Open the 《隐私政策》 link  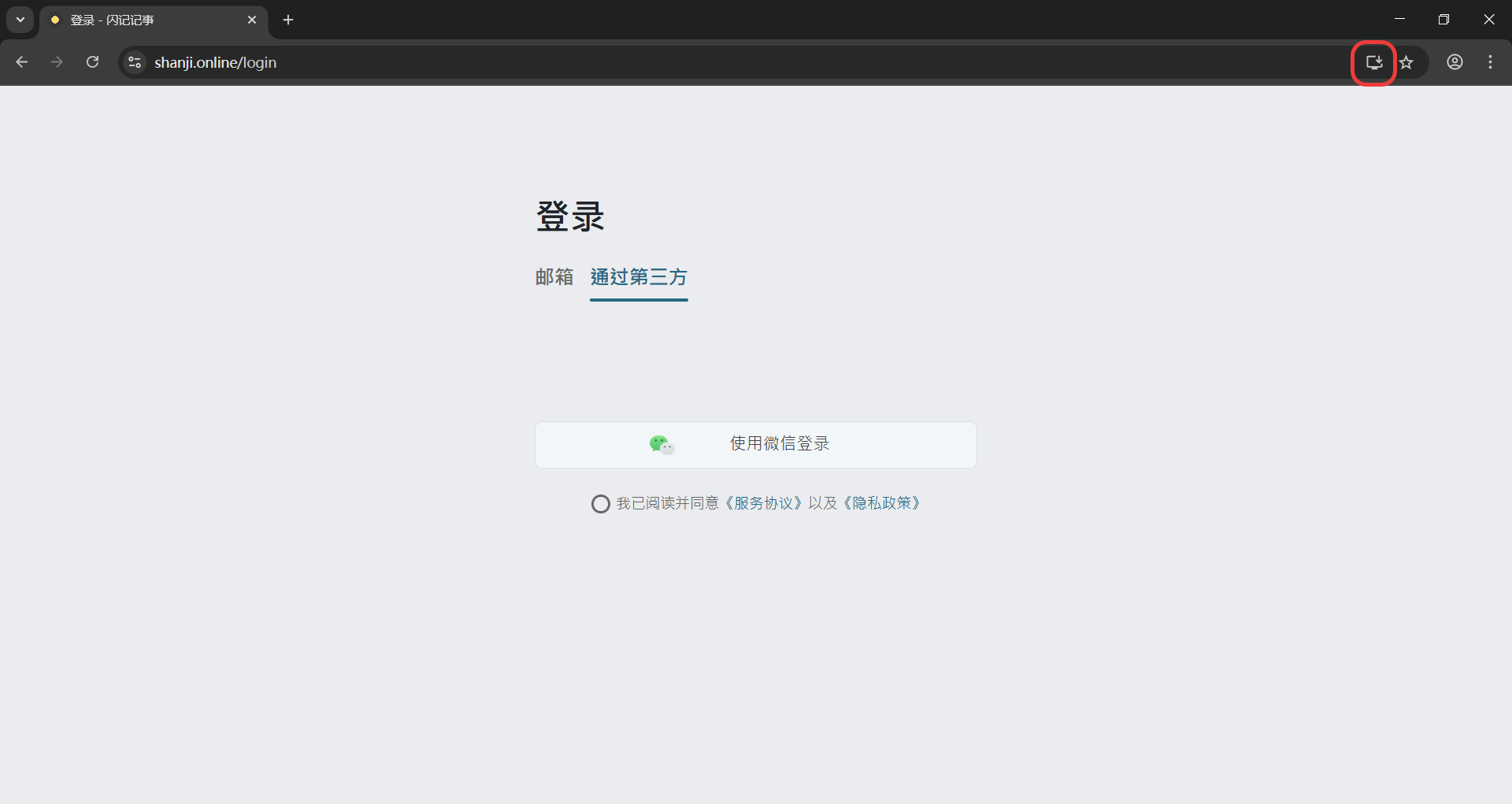[882, 503]
